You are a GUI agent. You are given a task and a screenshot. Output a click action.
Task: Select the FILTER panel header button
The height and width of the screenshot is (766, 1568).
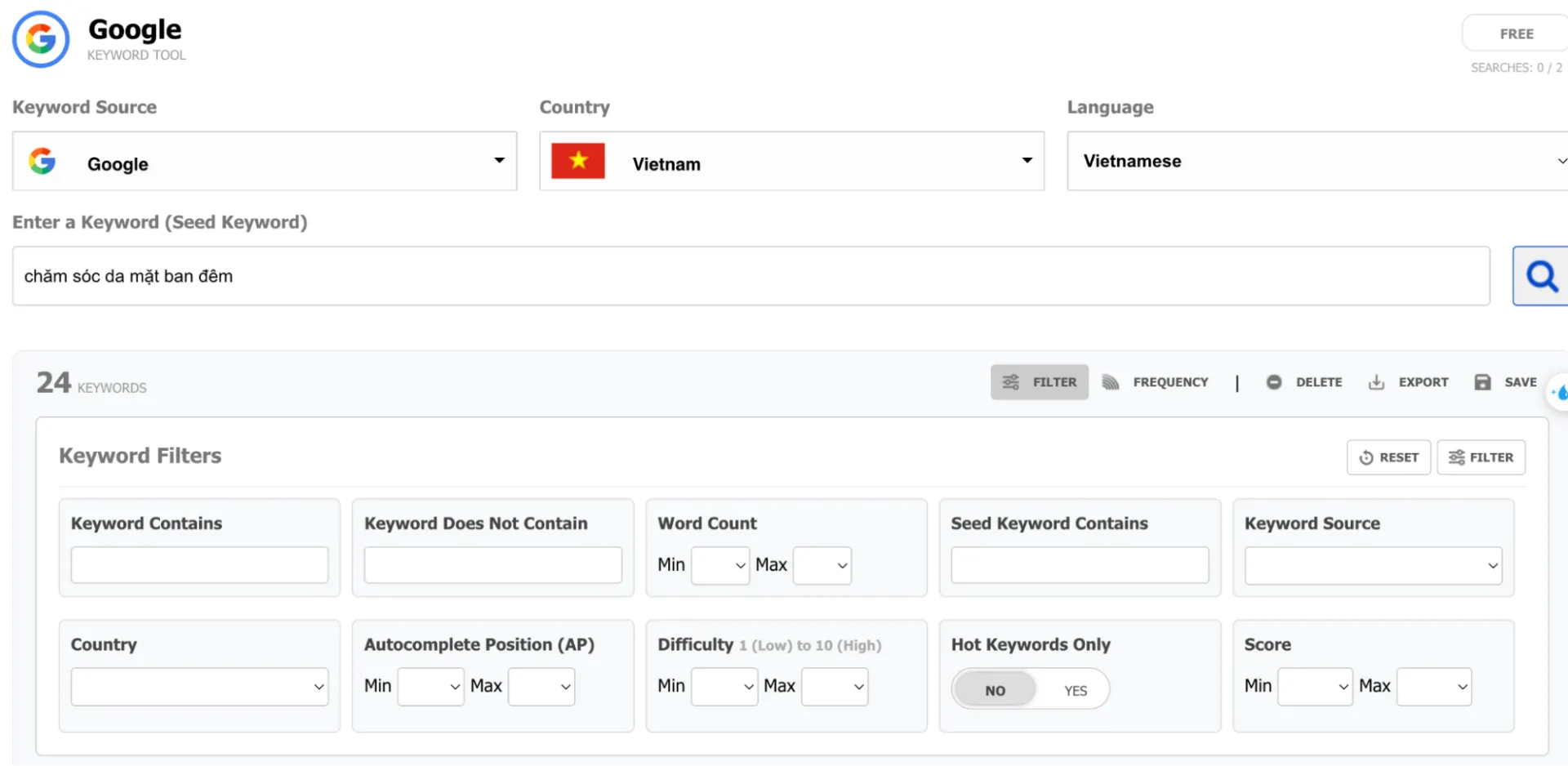pyautogui.click(x=1481, y=457)
